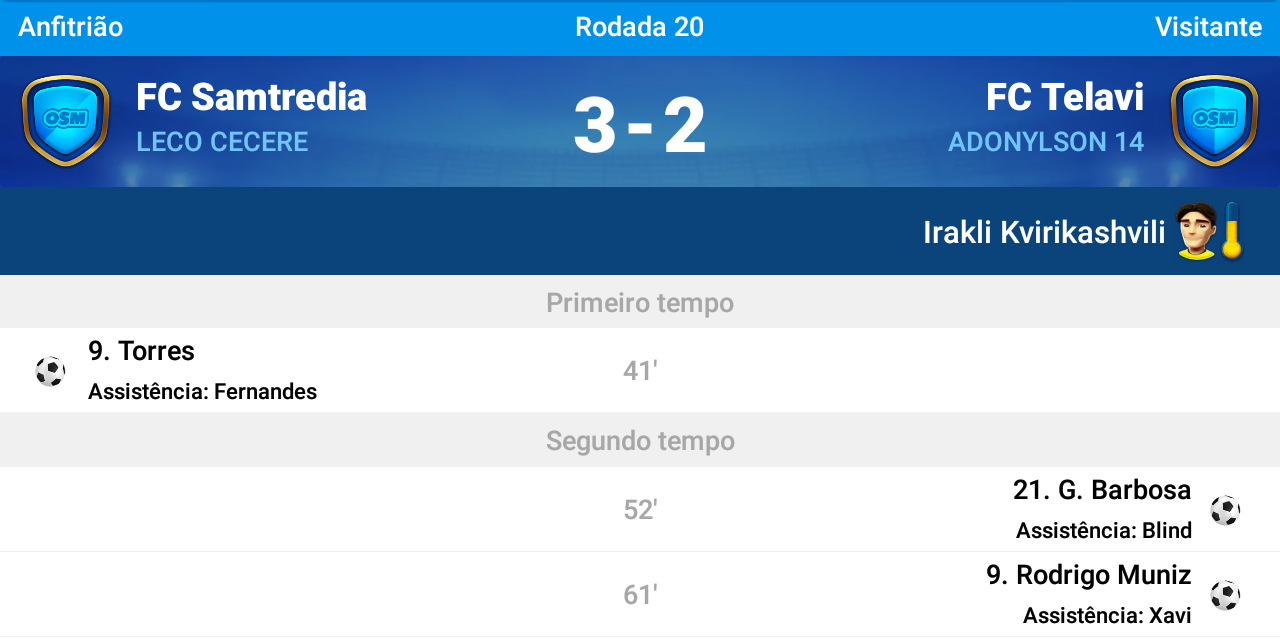Open FC Samtredia team name

[251, 98]
